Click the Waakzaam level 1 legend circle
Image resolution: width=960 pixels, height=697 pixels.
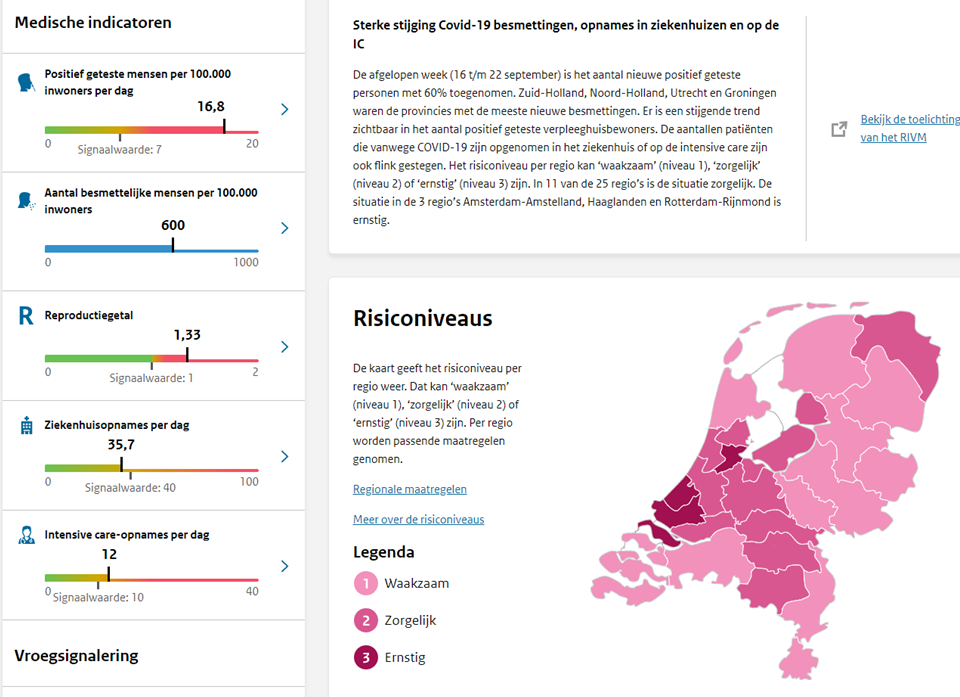tap(366, 583)
